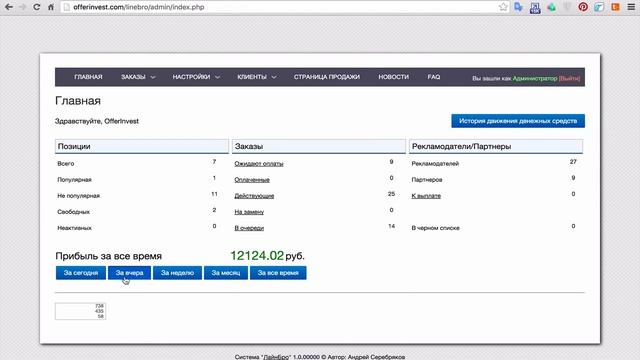Open the К выплате link
Screen dimensions: 640x360
426,196
